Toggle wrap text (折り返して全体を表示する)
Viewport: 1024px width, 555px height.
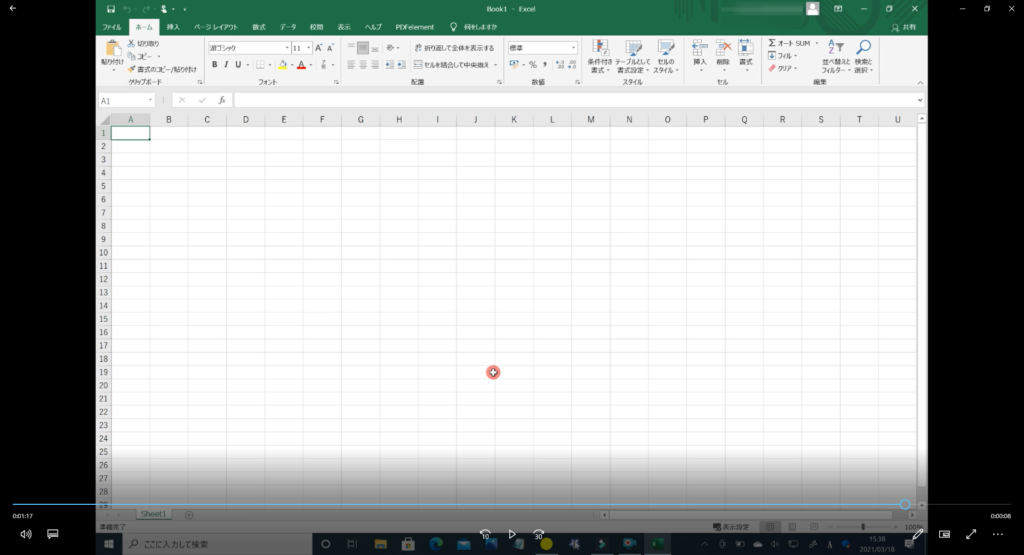click(454, 48)
